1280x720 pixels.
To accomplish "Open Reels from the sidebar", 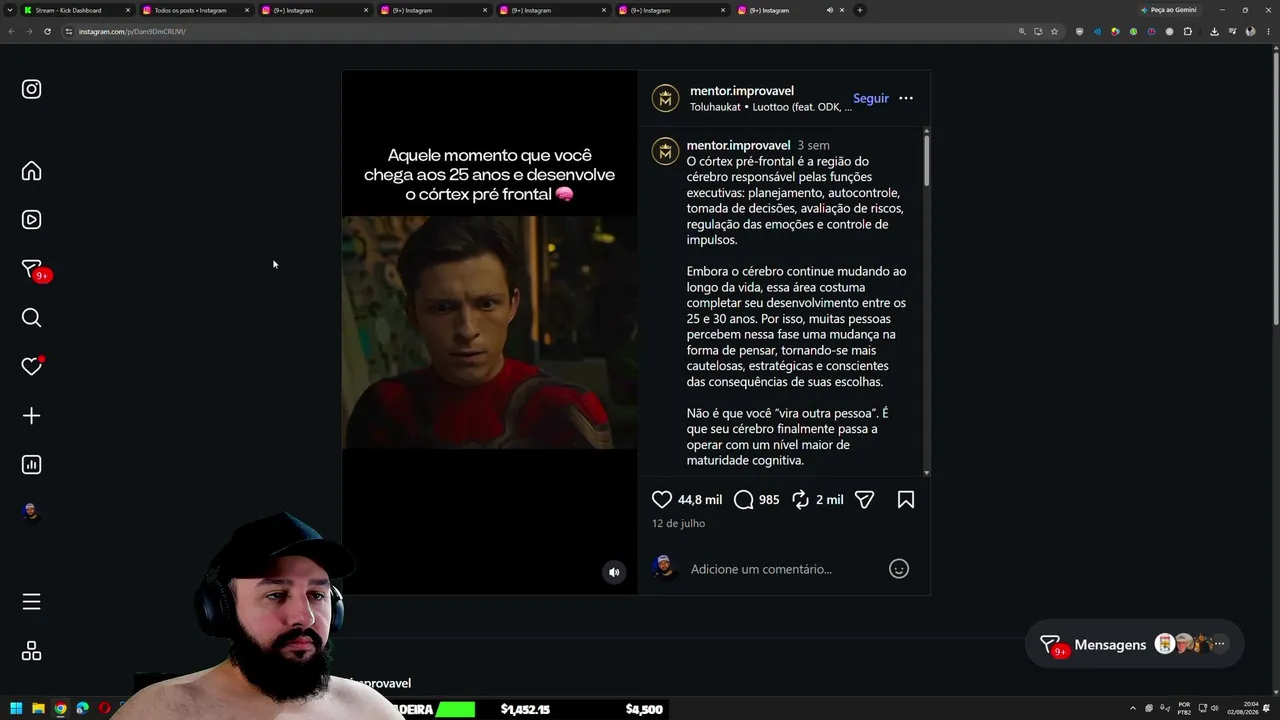I will point(32,220).
